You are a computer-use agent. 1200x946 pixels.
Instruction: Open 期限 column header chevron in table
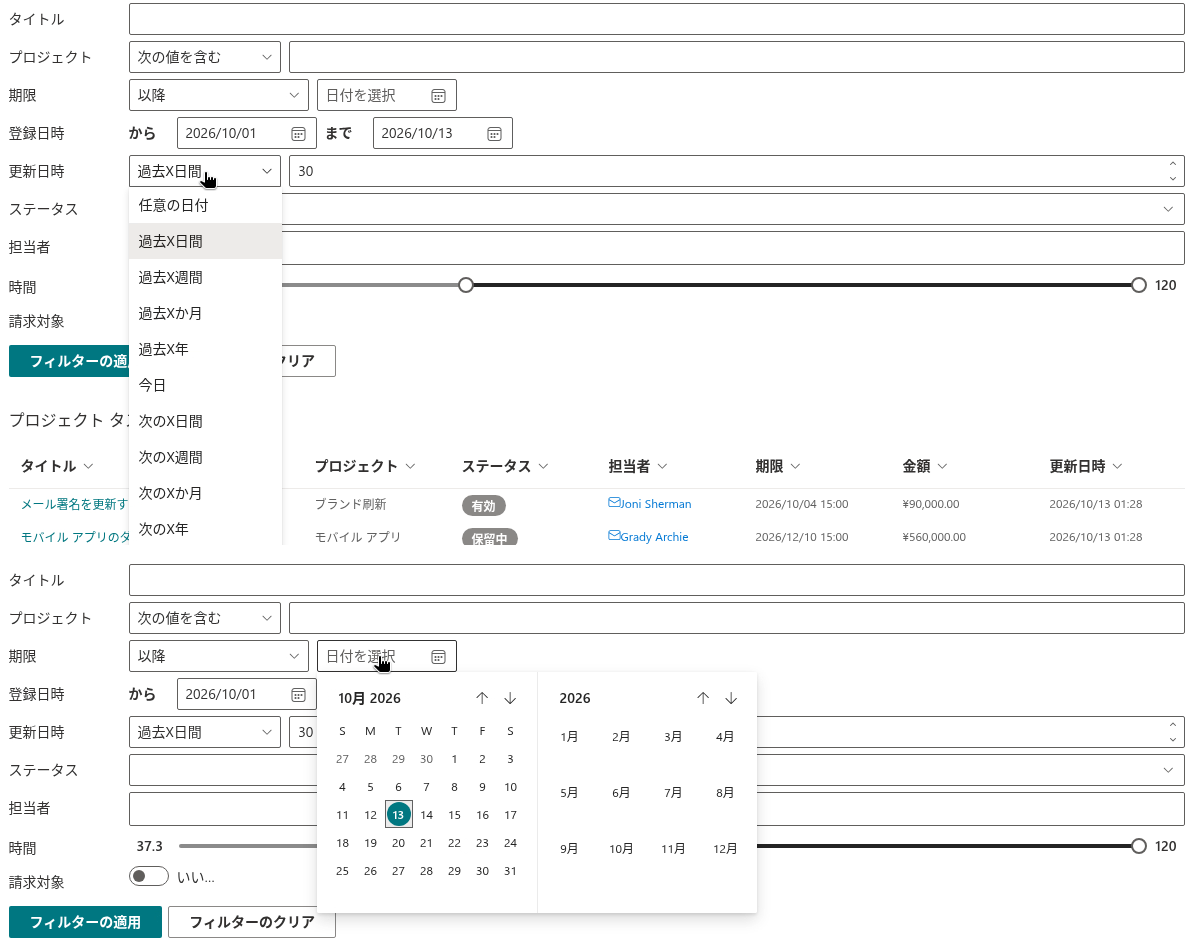795,466
